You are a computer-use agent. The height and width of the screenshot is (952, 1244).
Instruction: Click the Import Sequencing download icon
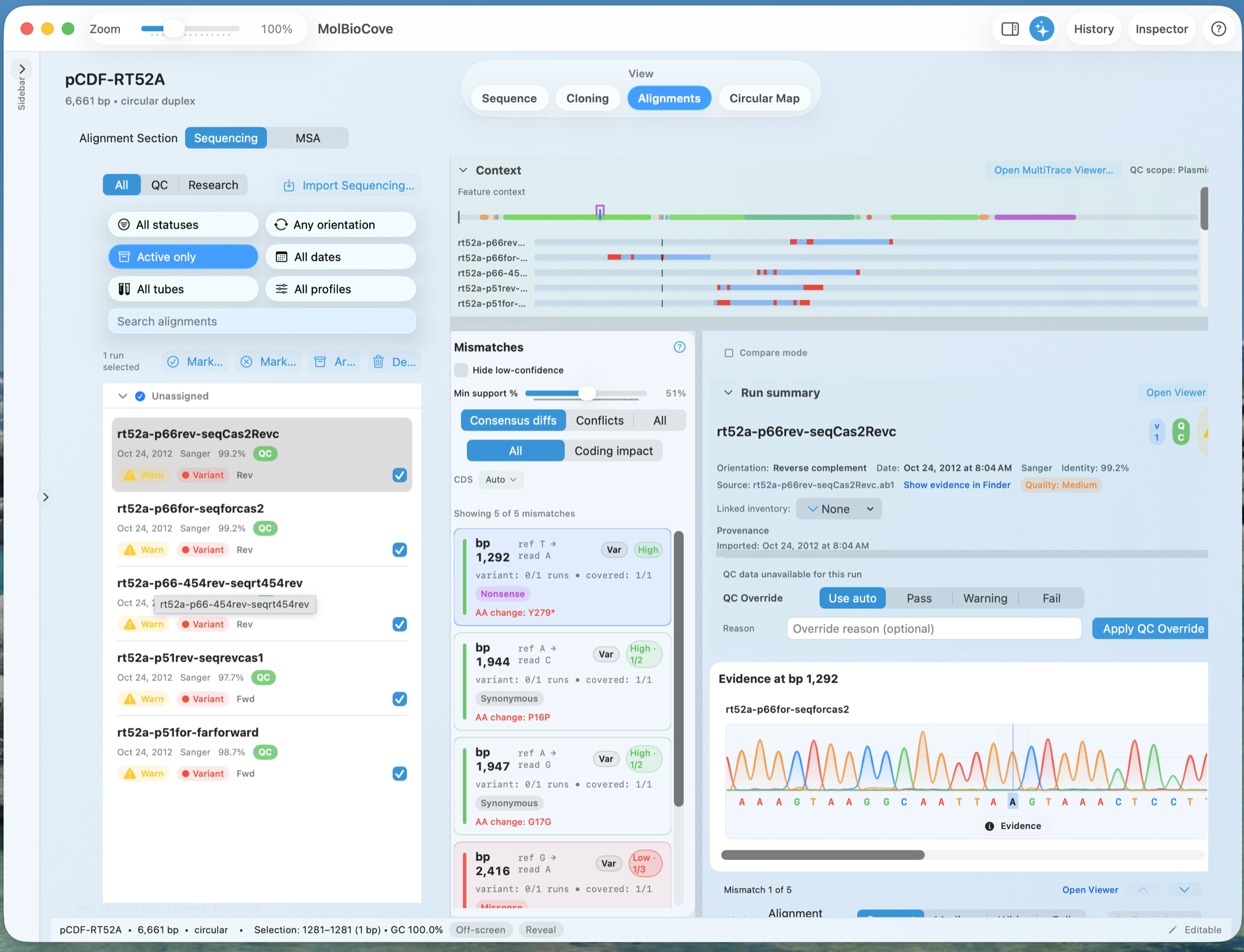click(x=289, y=185)
